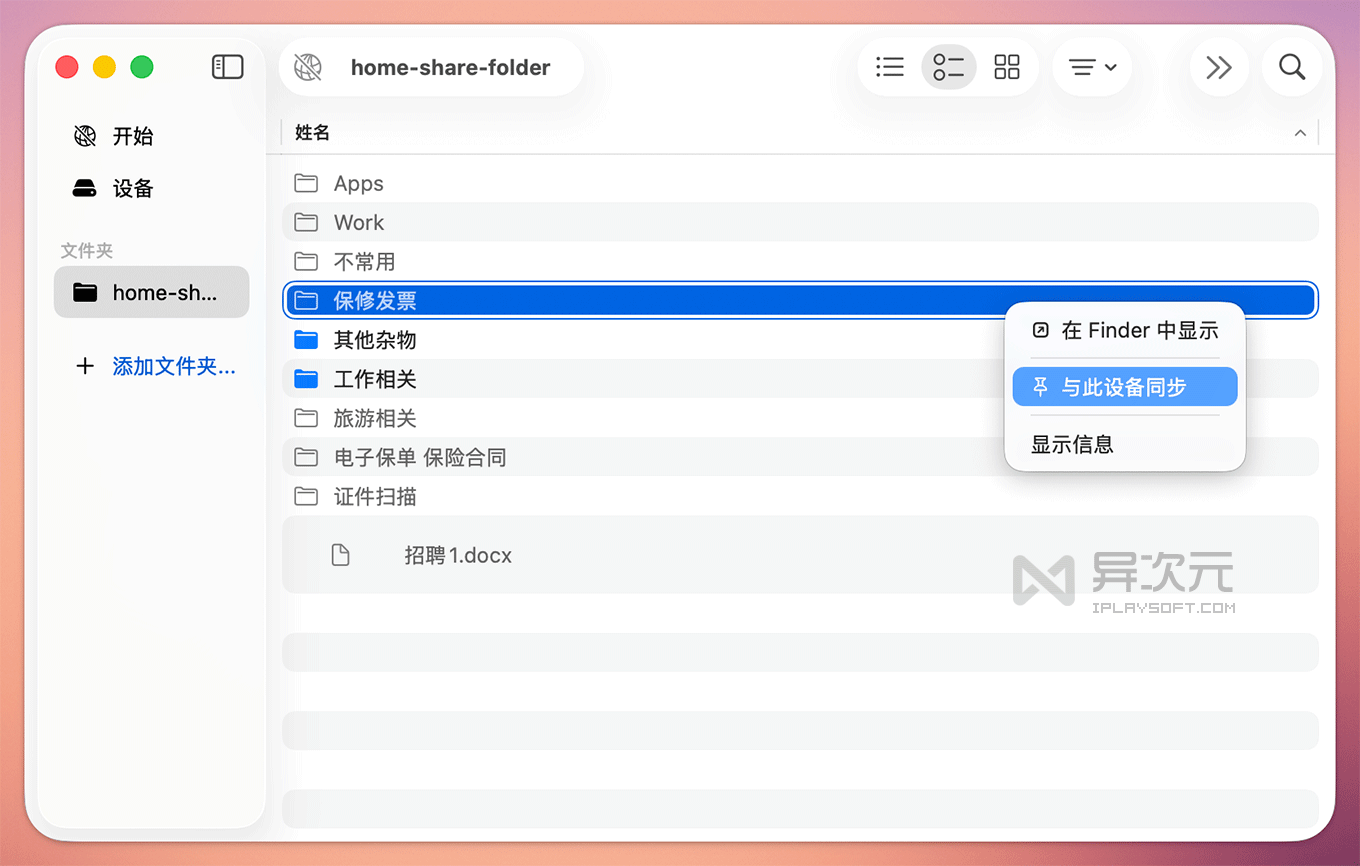Click the document icon of 招聘1.docx
The height and width of the screenshot is (866, 1360).
tap(341, 555)
